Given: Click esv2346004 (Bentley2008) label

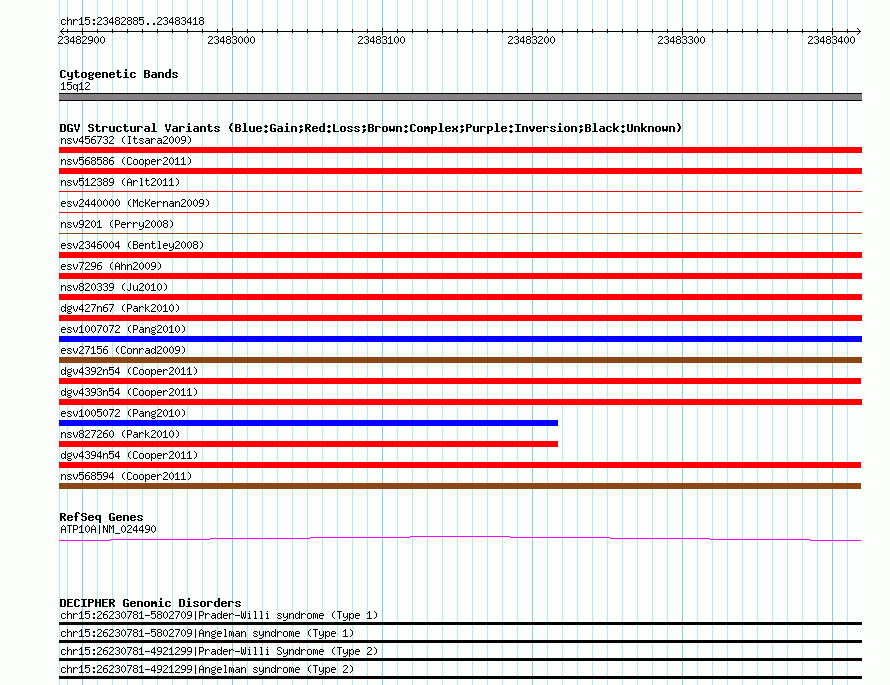Looking at the screenshot, I should pos(132,245).
